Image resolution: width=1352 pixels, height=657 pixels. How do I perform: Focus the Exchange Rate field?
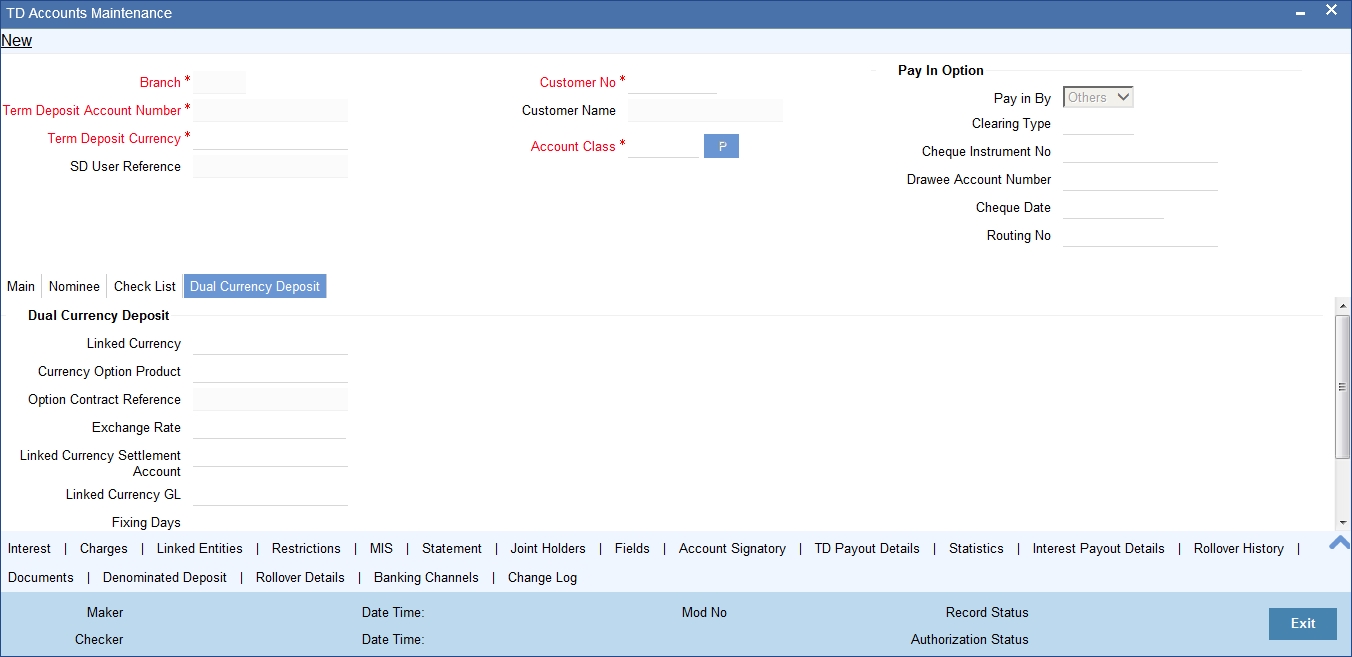coord(269,427)
